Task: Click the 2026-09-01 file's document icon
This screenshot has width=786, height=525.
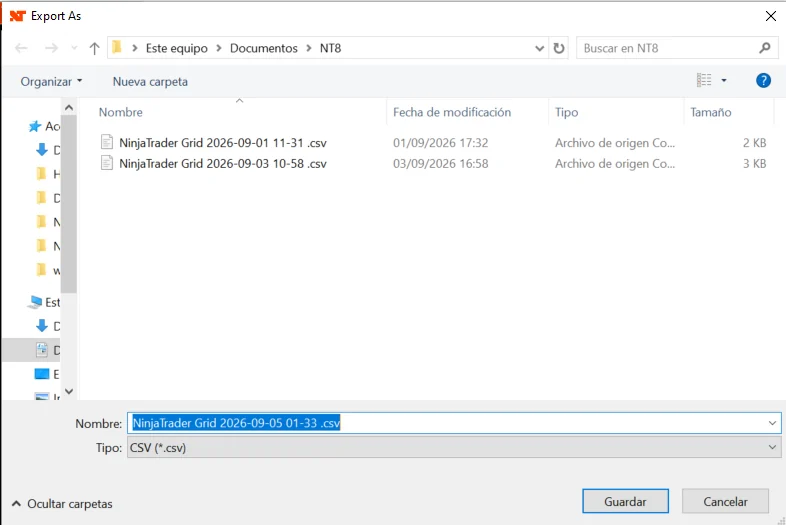Action: pyautogui.click(x=107, y=142)
